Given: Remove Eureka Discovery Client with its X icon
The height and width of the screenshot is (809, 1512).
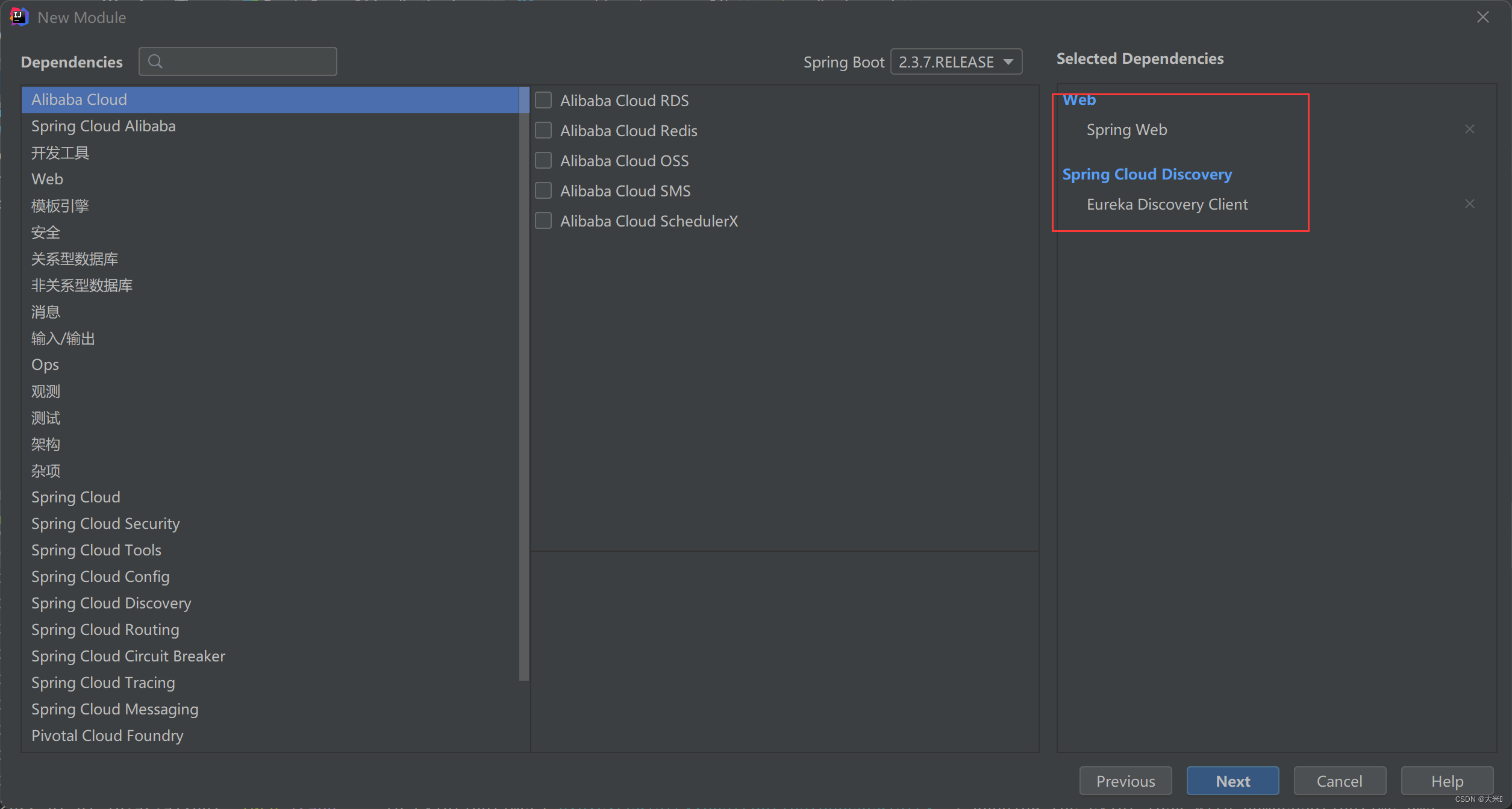Looking at the screenshot, I should click(1470, 204).
